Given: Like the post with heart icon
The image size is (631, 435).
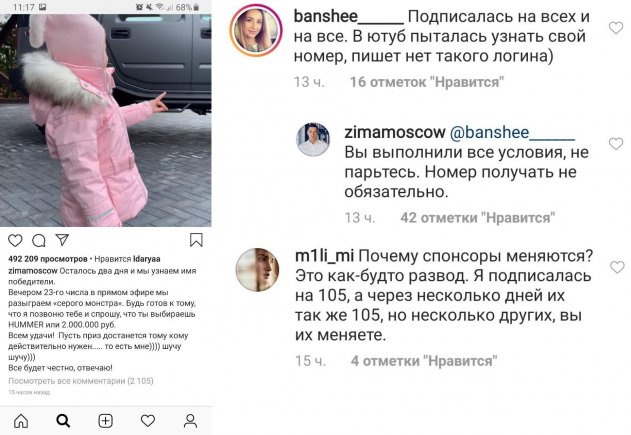Looking at the screenshot, I should (15, 240).
